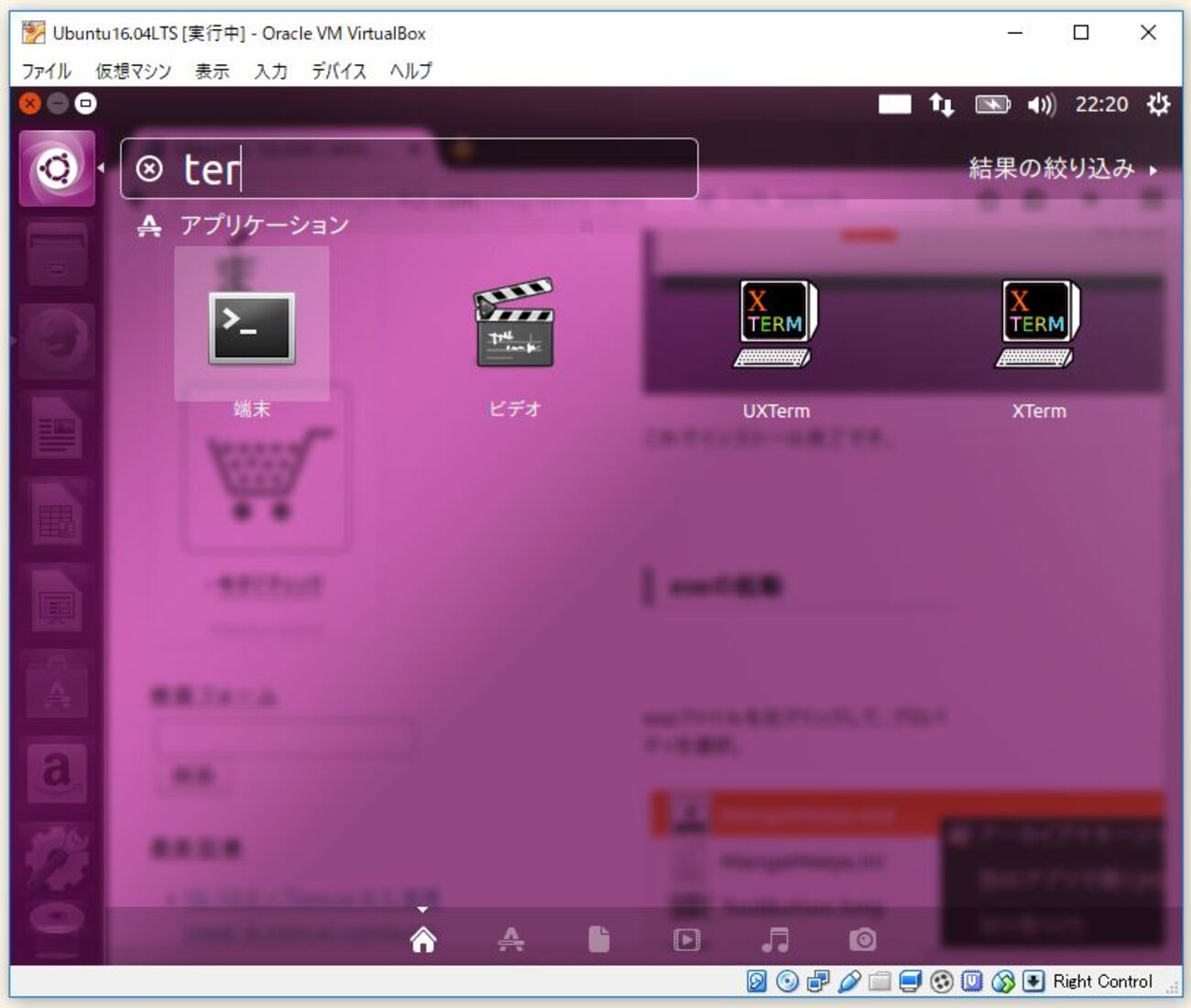Open the session power gear menu
This screenshot has width=1191, height=1008.
tap(1158, 104)
